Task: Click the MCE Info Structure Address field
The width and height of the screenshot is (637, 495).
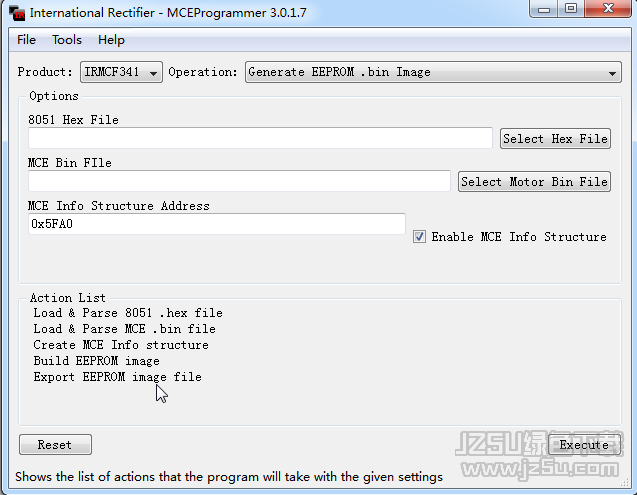Action: click(217, 224)
